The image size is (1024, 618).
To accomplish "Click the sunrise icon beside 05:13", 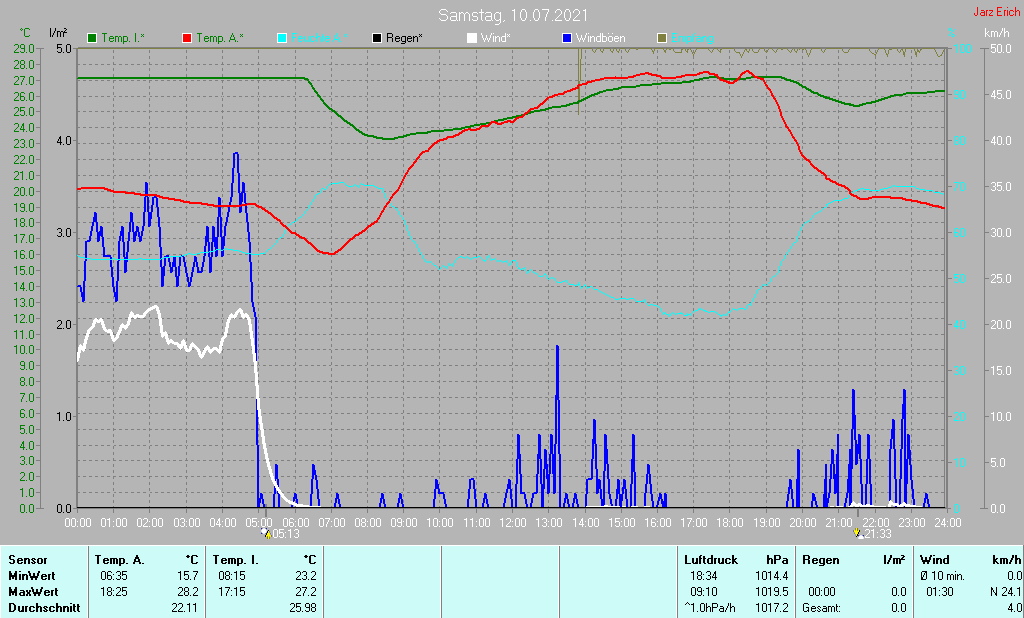I will click(x=266, y=533).
